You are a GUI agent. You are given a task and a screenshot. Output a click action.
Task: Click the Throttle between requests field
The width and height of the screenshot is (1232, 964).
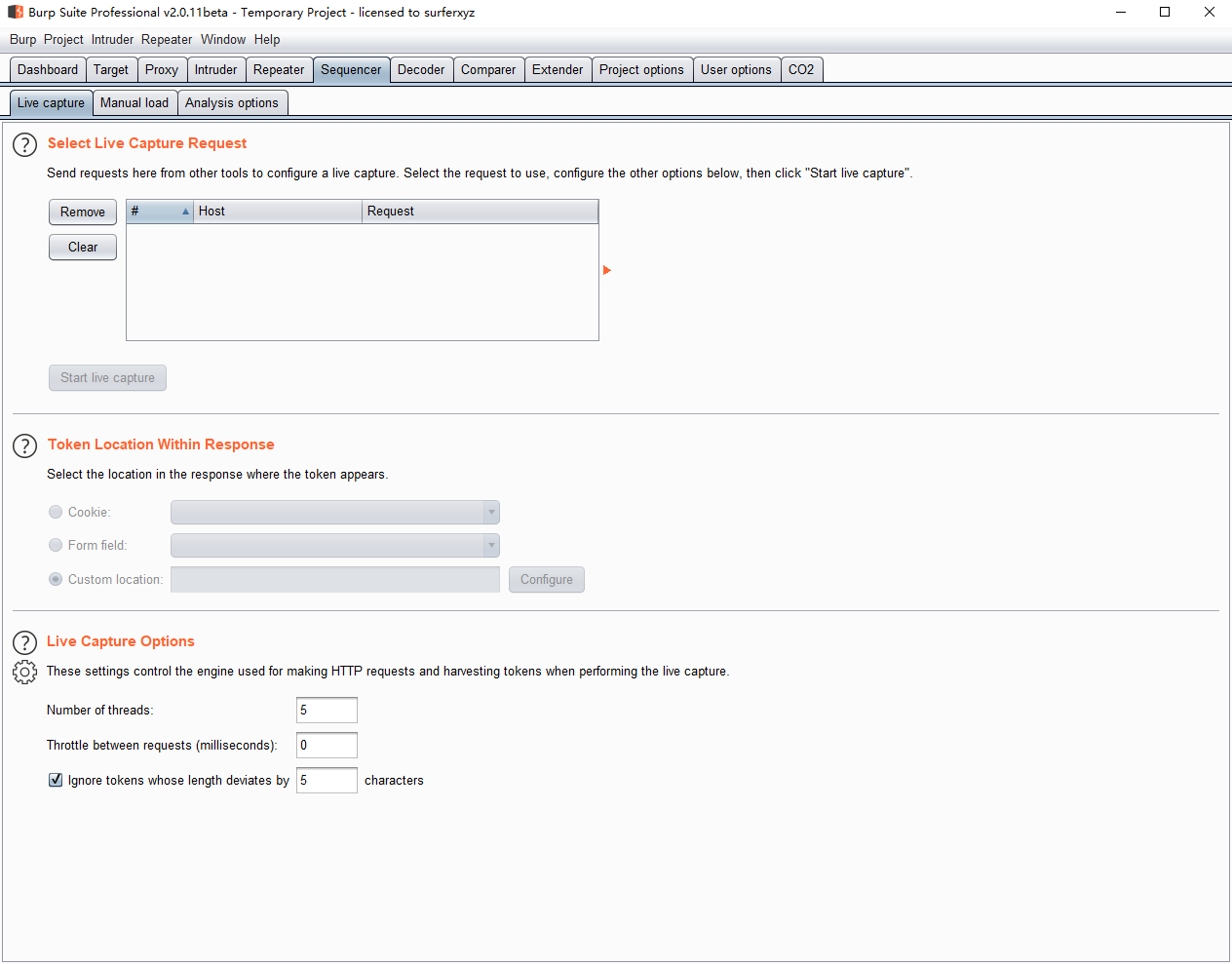tap(327, 746)
